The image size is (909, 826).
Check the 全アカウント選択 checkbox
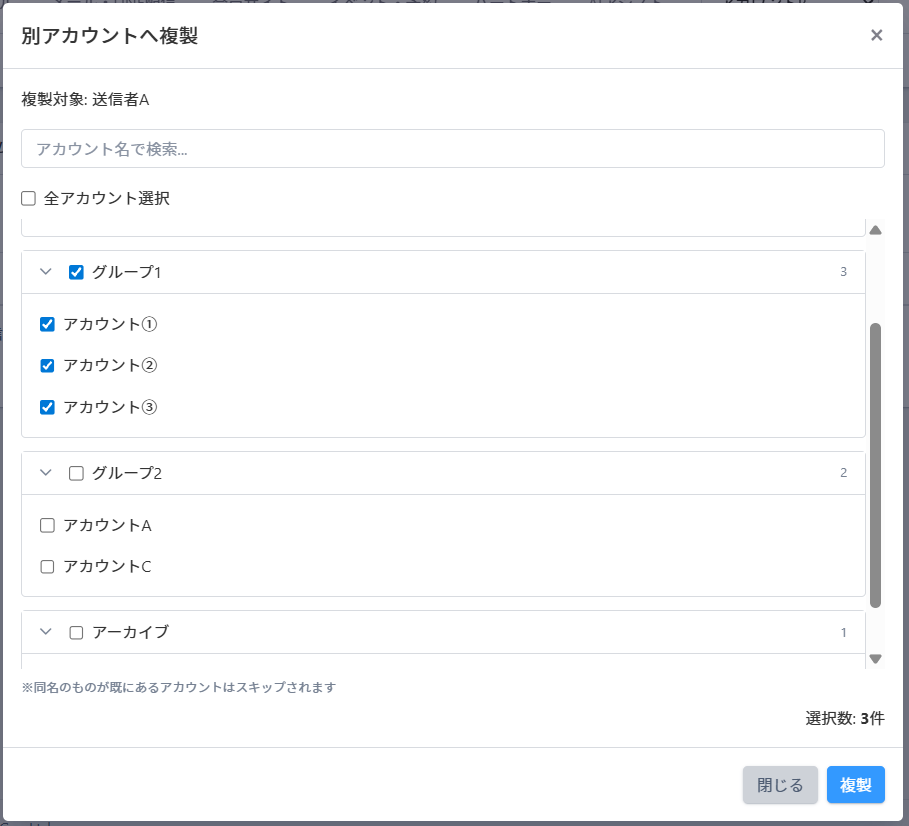point(28,198)
